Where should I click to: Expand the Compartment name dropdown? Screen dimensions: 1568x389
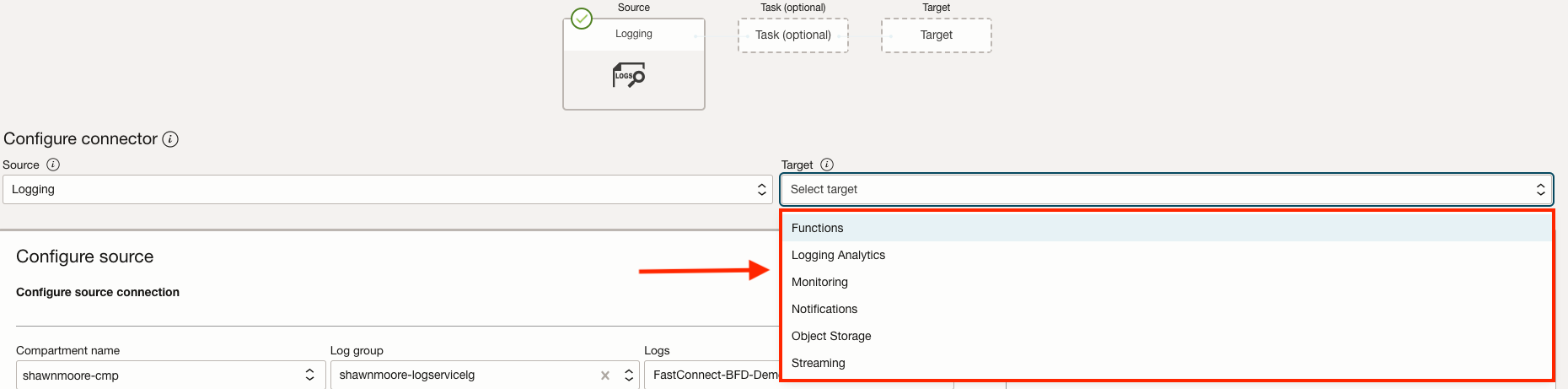tap(309, 375)
